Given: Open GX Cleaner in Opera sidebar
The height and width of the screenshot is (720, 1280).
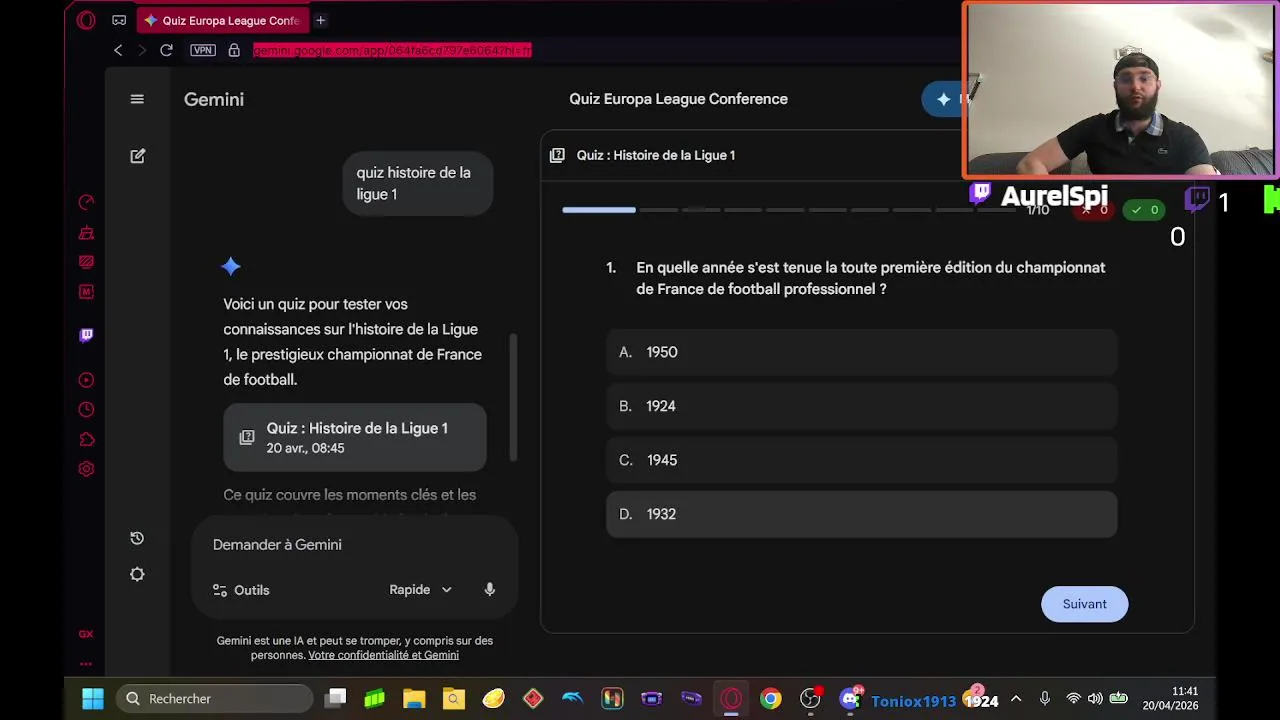Looking at the screenshot, I should [86, 233].
